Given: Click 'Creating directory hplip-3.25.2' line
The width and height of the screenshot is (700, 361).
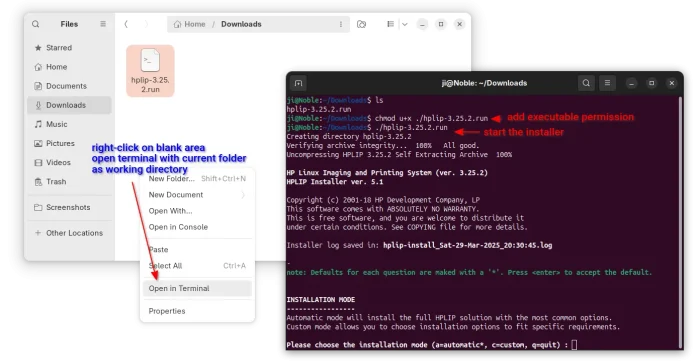Looking at the screenshot, I should click(x=349, y=137).
